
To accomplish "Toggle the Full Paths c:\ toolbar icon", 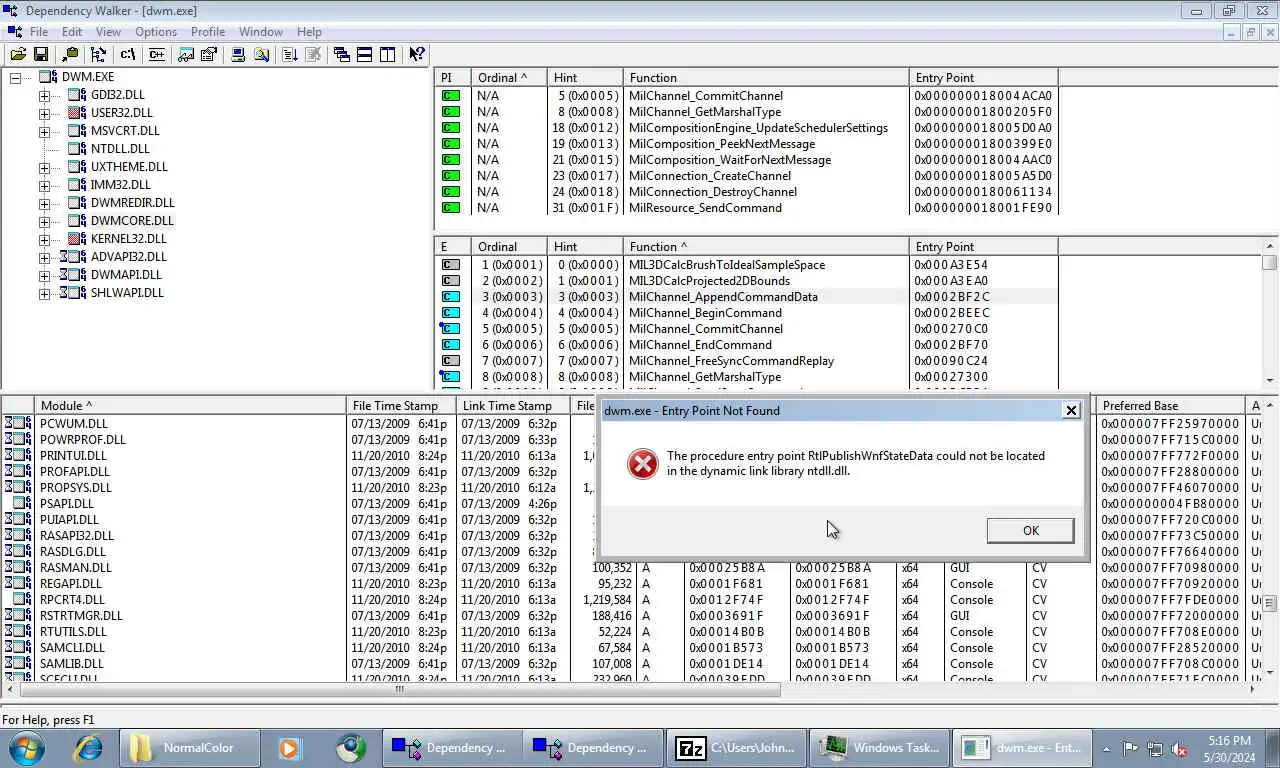I will coord(127,54).
